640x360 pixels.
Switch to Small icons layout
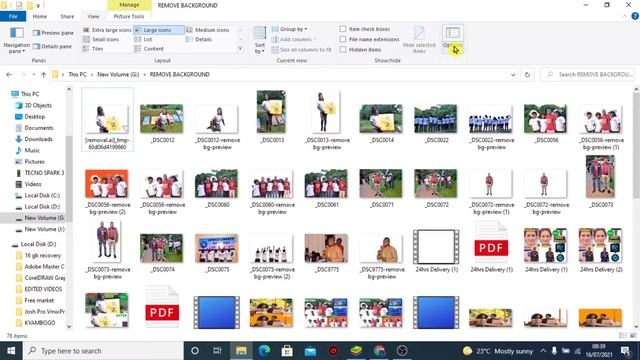coord(101,39)
